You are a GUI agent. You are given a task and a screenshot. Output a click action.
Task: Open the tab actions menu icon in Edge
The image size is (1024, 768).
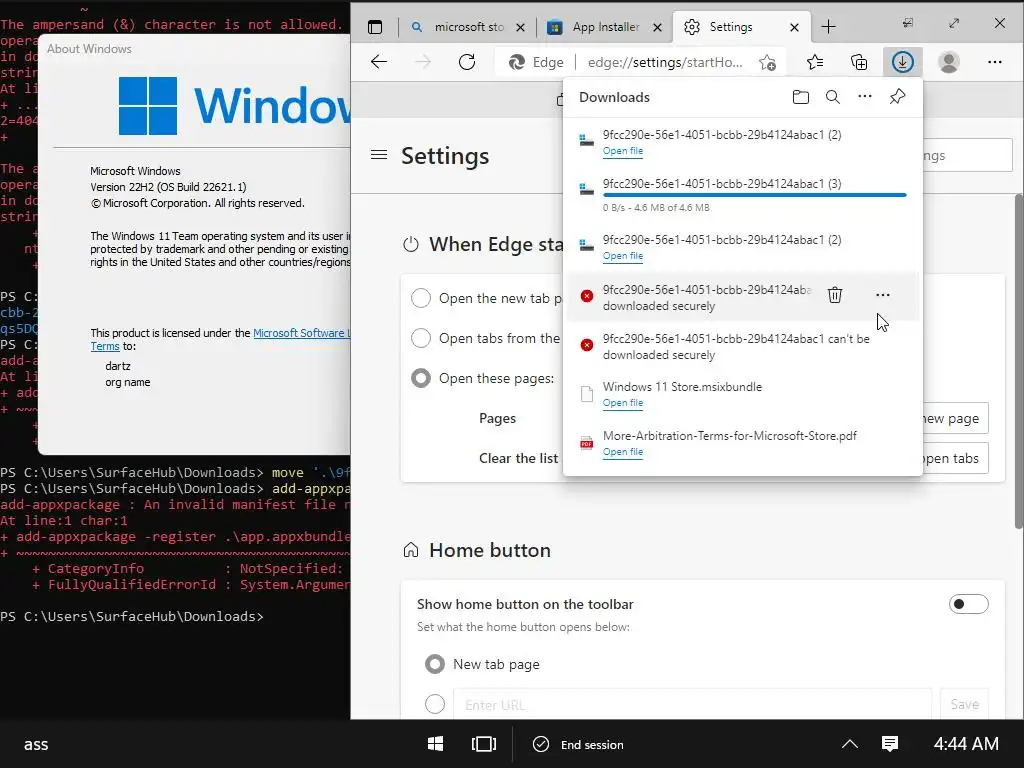tap(375, 27)
